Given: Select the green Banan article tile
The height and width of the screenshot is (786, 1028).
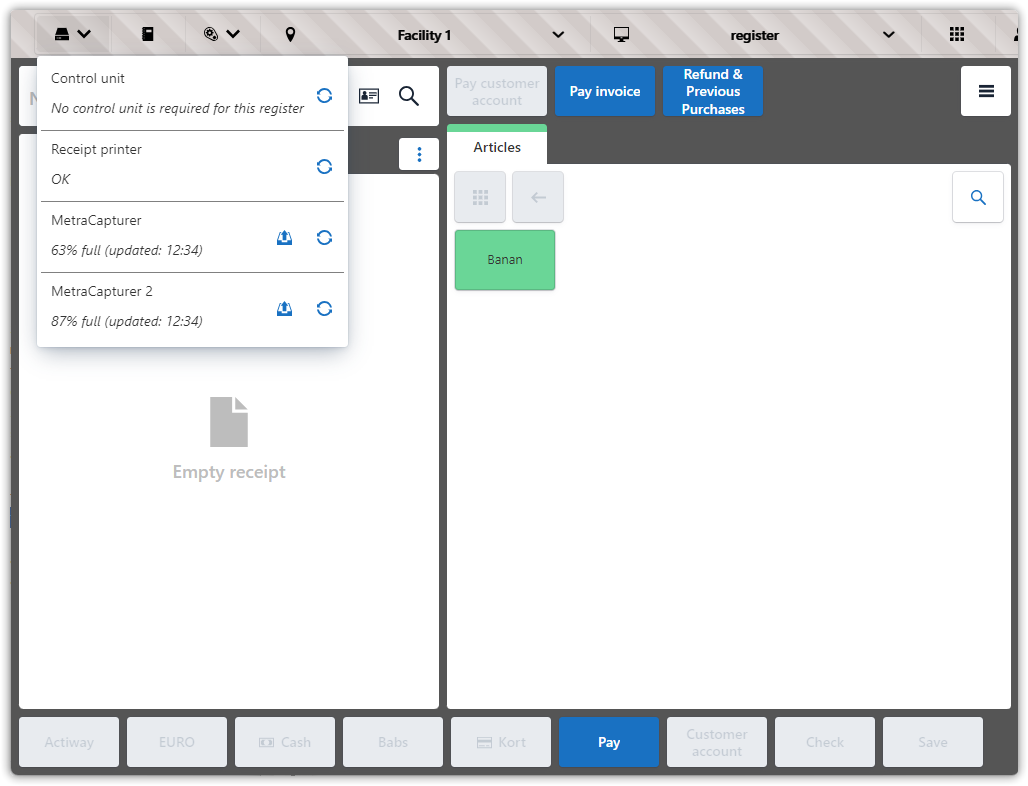Looking at the screenshot, I should point(505,260).
